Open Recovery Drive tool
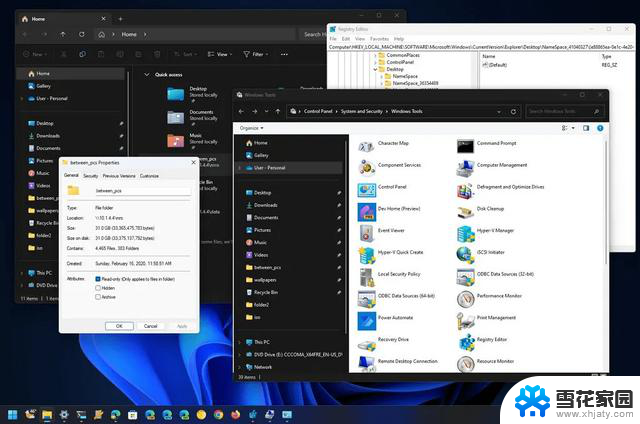 tap(383, 342)
